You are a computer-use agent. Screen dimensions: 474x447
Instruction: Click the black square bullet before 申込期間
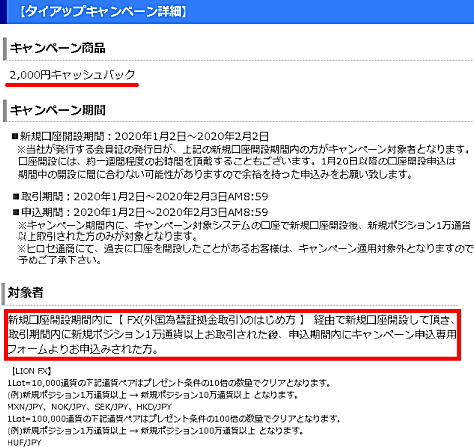click(16, 212)
